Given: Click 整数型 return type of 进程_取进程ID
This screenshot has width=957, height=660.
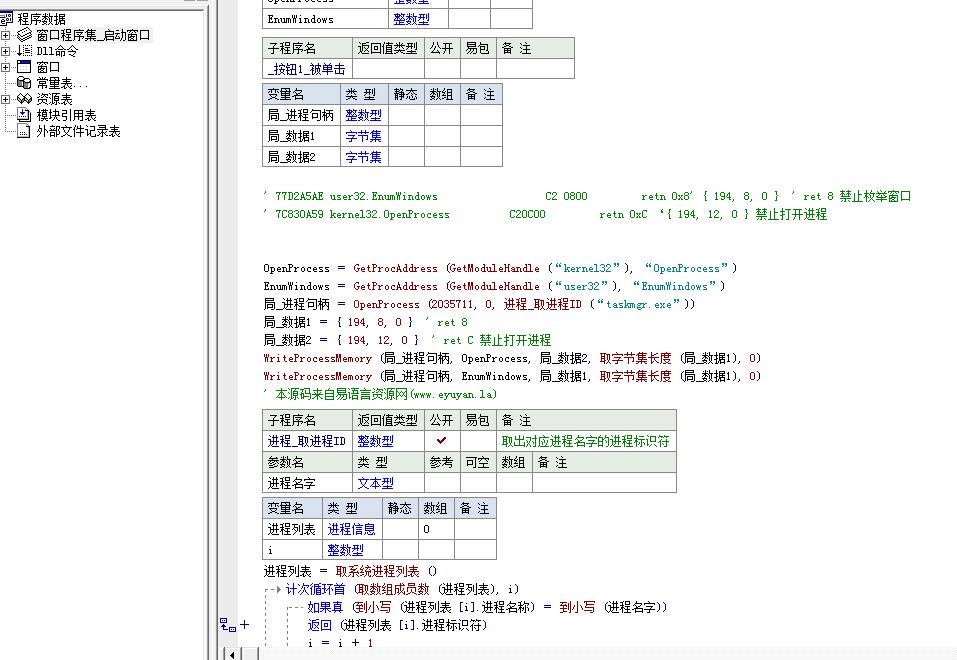Looking at the screenshot, I should coord(388,441).
